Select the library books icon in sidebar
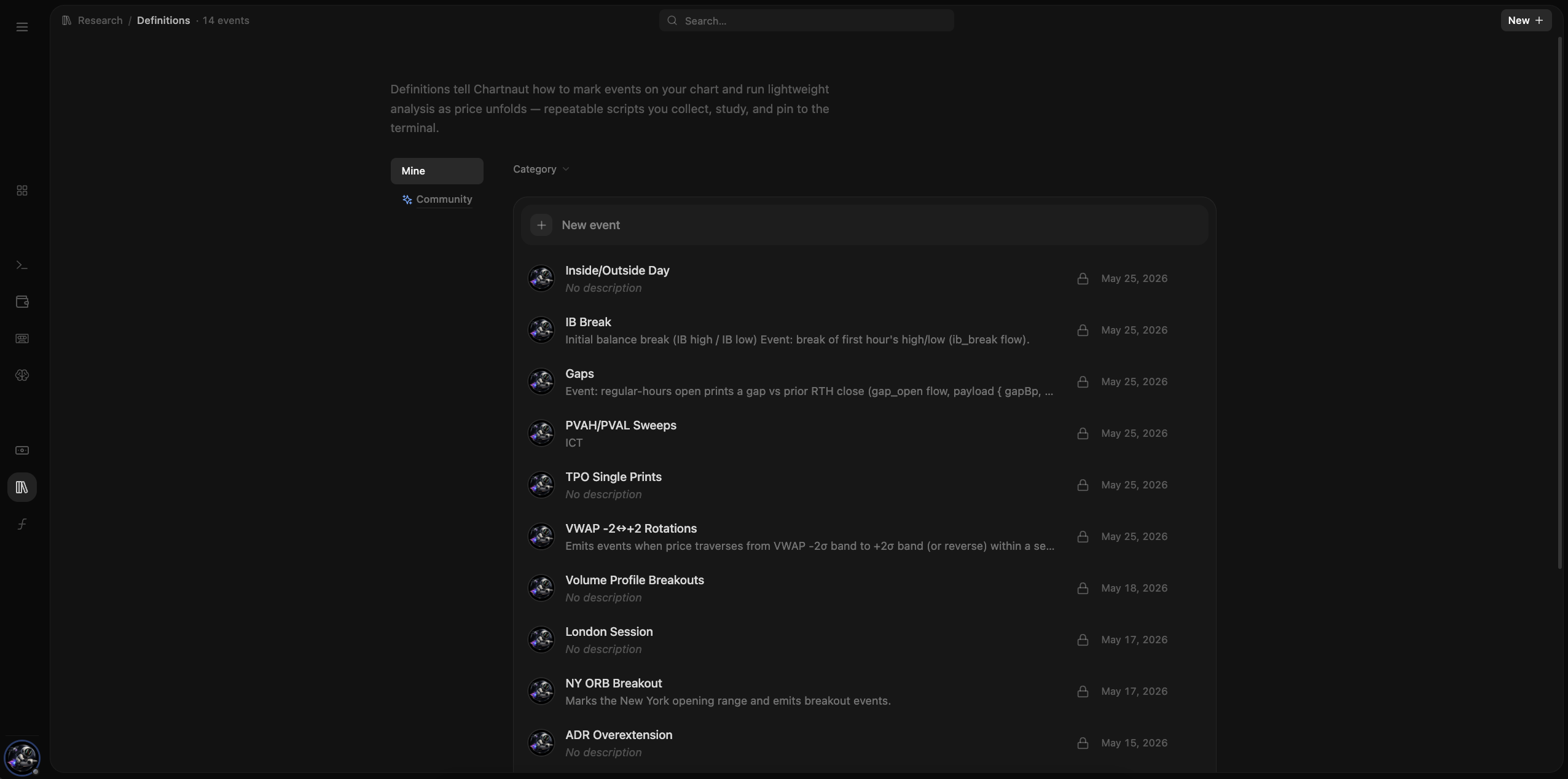Viewport: 1568px width, 779px height. (x=22, y=487)
